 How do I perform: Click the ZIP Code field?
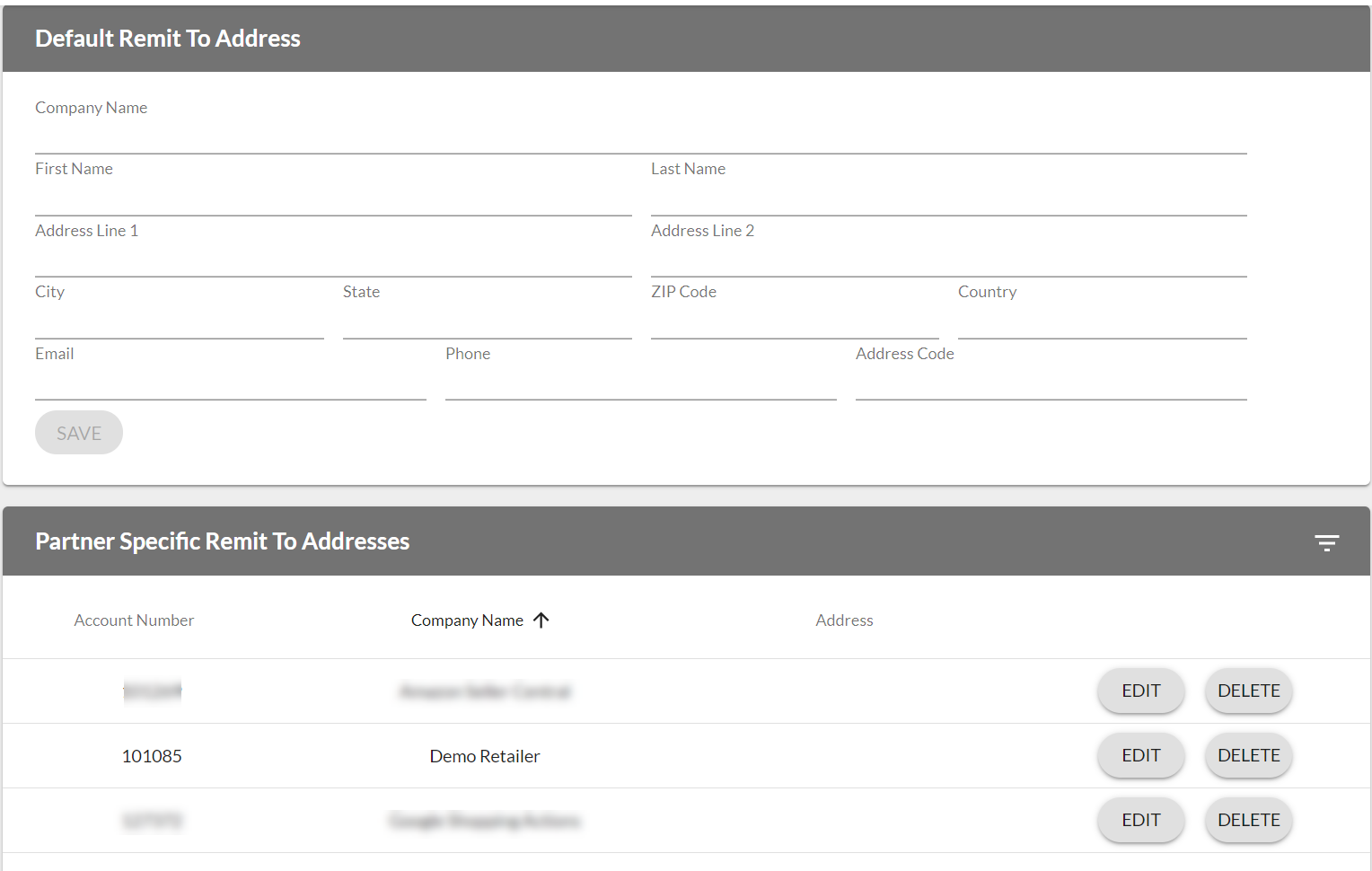coord(794,321)
